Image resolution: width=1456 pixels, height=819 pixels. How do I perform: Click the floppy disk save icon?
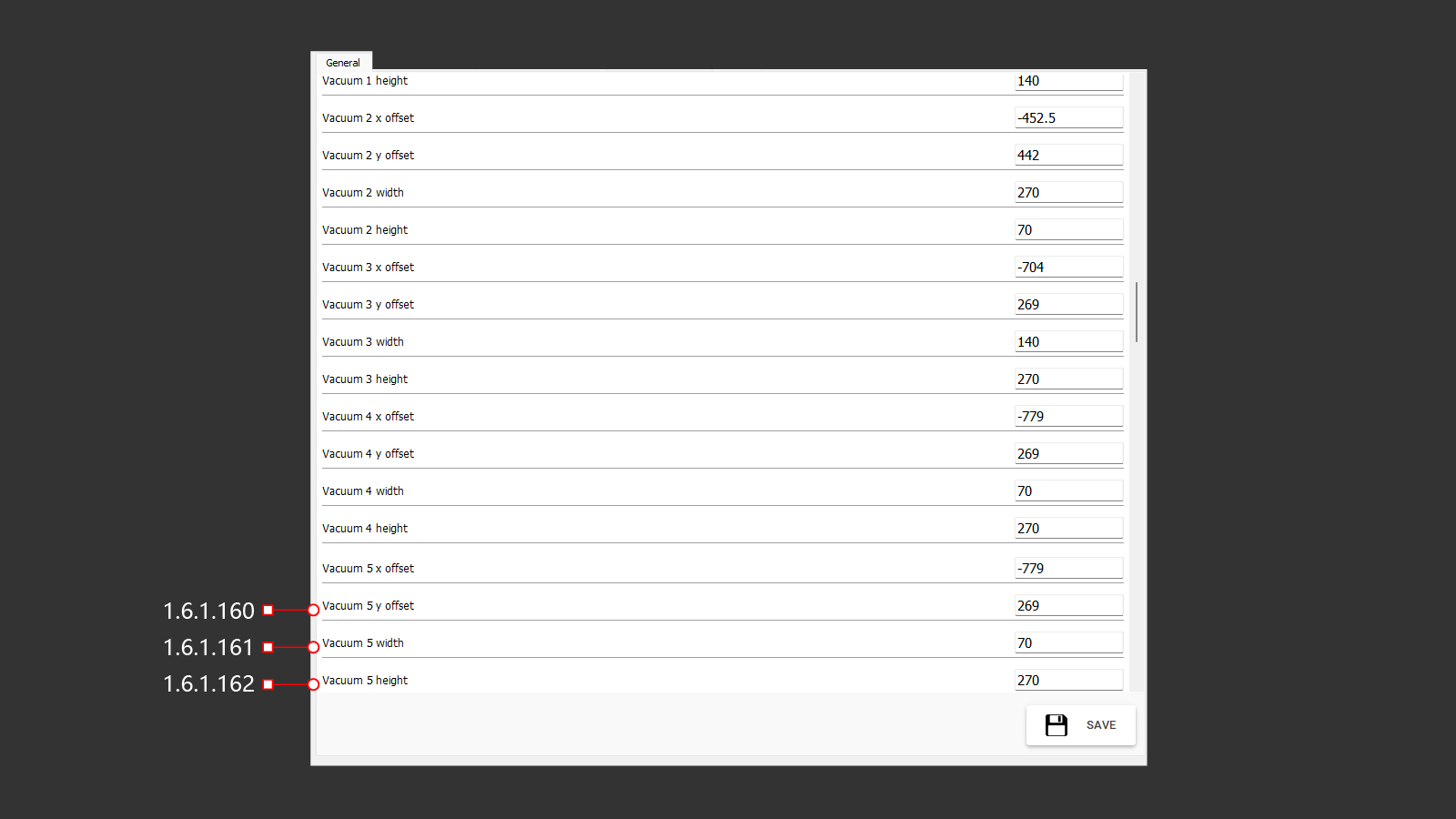click(x=1056, y=725)
